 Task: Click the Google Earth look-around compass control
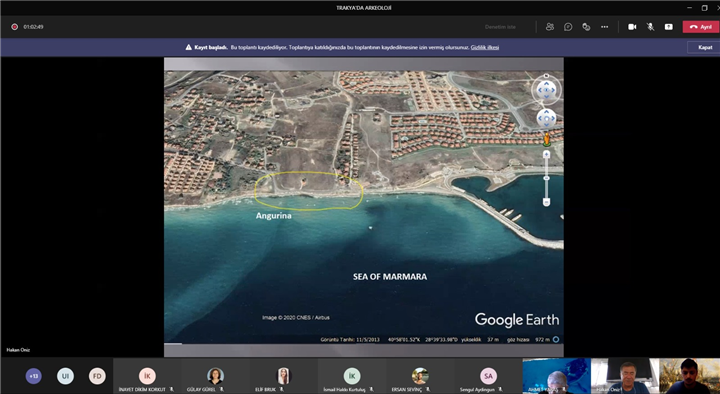tap(546, 90)
